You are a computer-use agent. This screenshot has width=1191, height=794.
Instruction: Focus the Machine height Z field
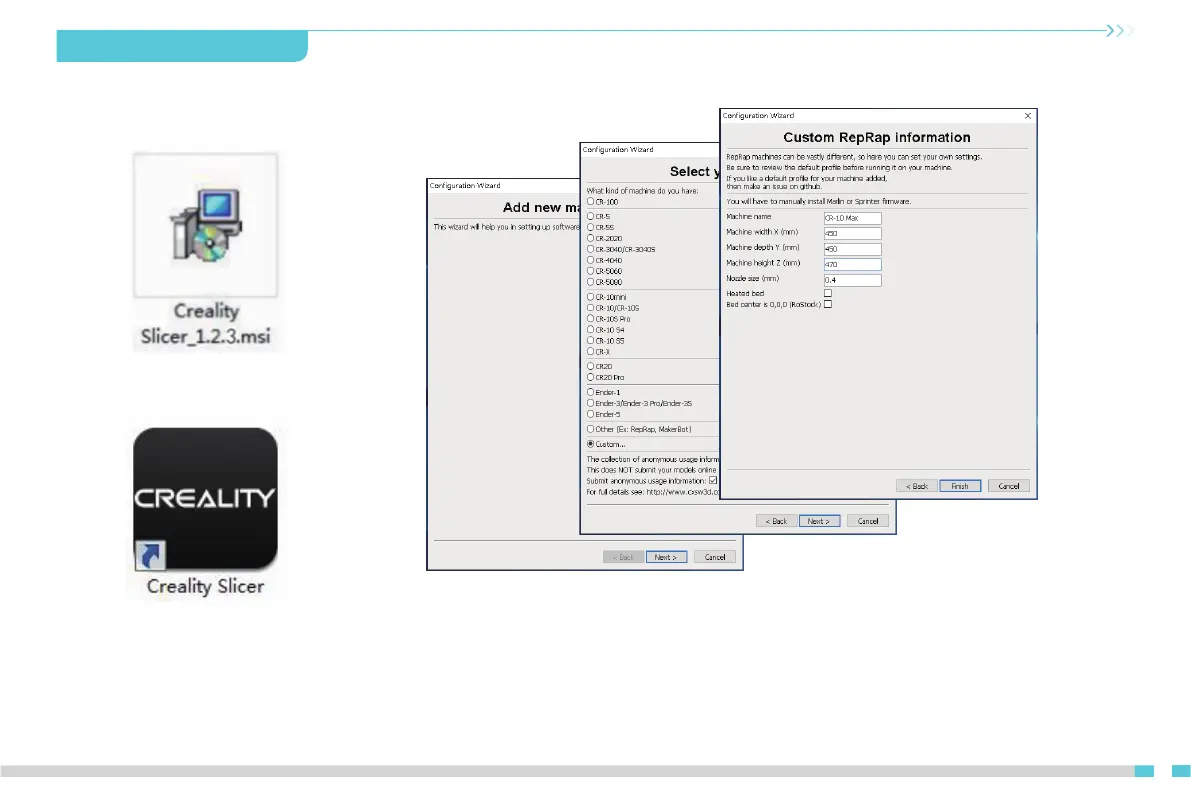click(852, 264)
